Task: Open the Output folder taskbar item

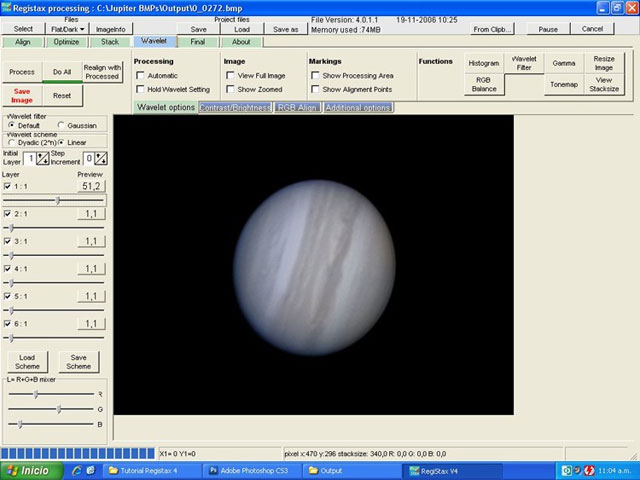Action: coord(340,470)
